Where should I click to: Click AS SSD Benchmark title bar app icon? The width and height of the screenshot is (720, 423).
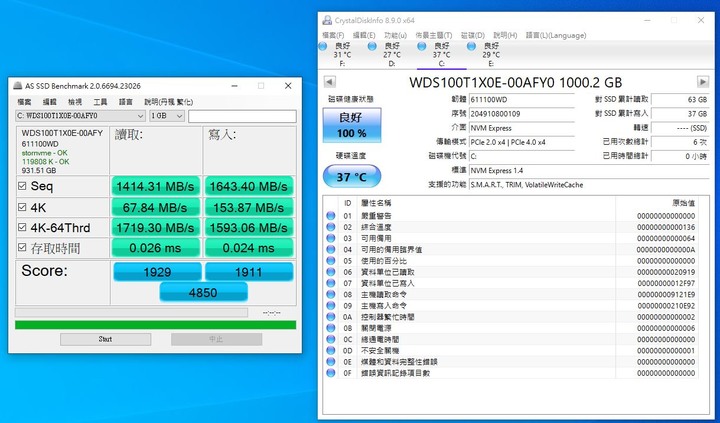(x=17, y=86)
